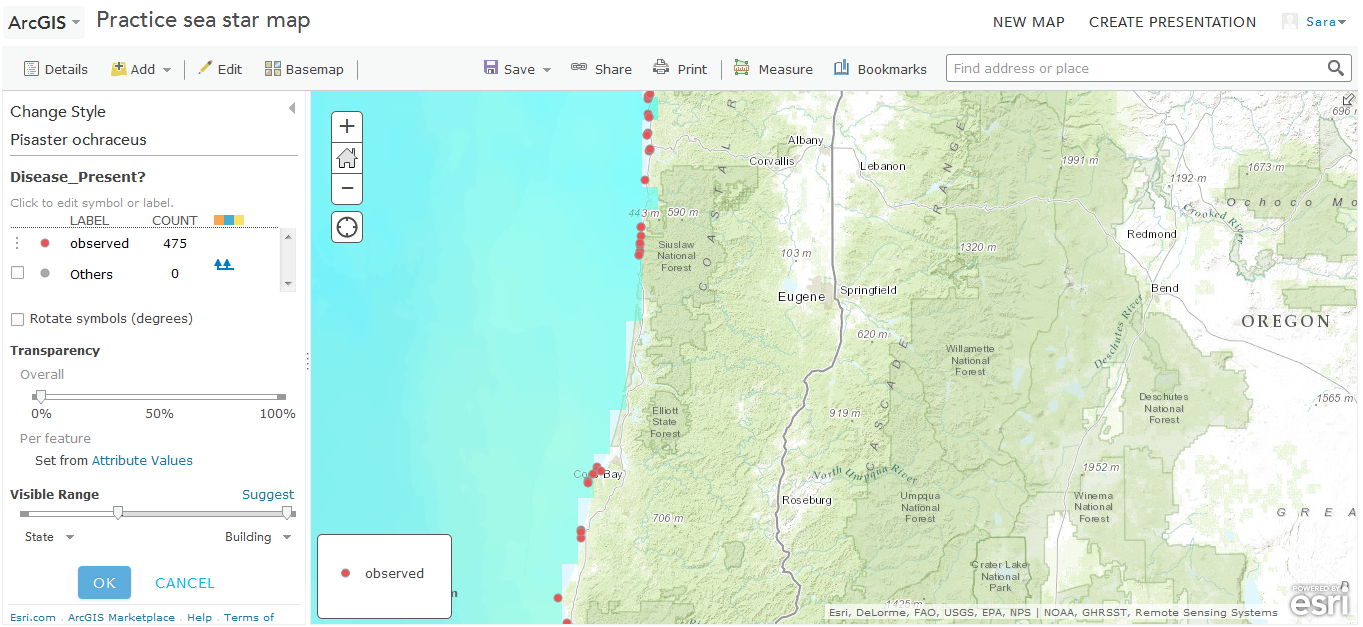Zoom in with the plus button
Viewport: 1363px width, 627px height.
coord(346,126)
